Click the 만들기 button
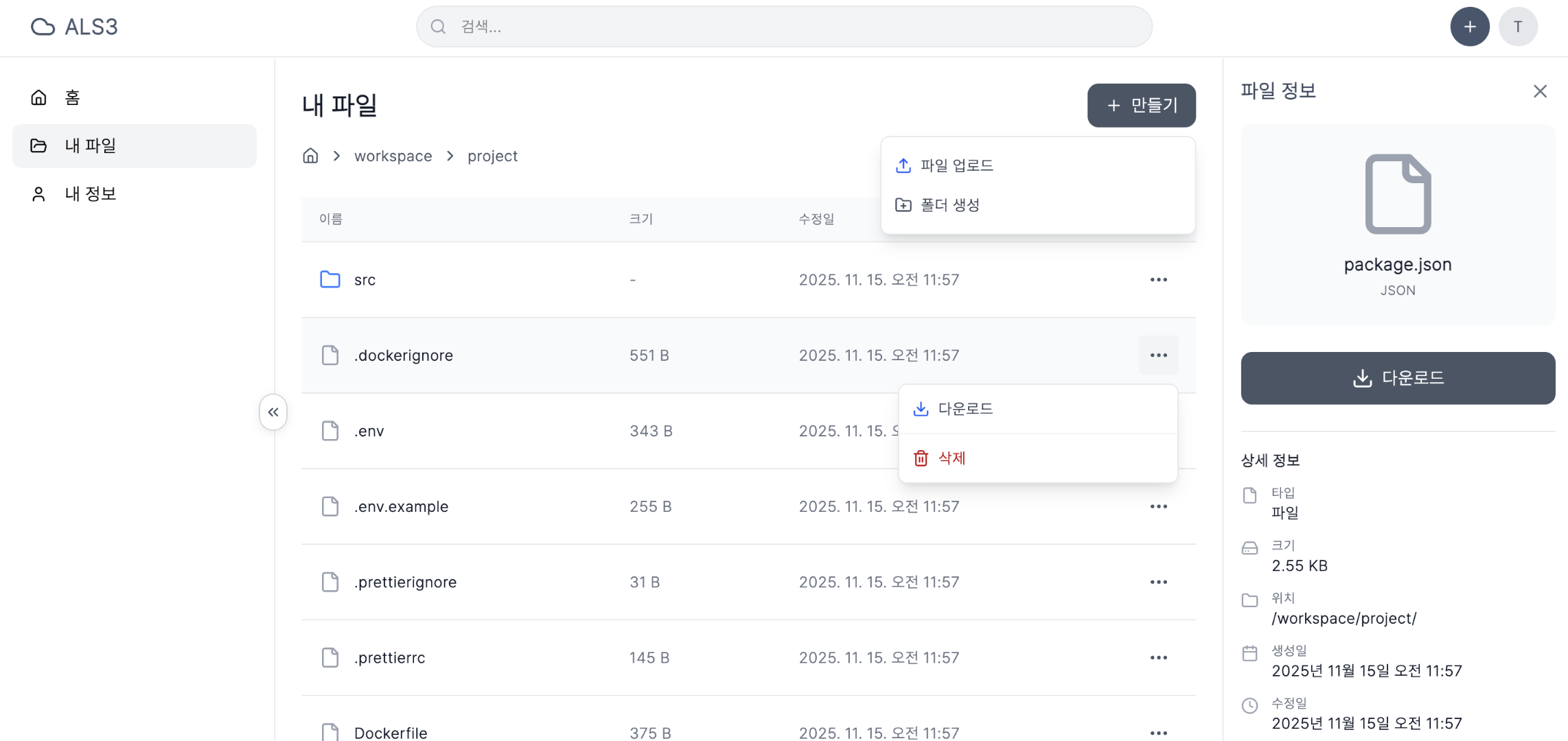 [x=1141, y=105]
